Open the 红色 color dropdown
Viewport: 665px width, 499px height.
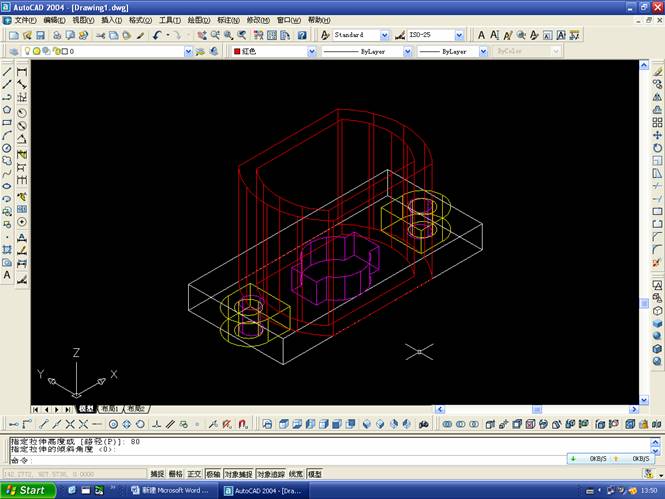click(312, 51)
